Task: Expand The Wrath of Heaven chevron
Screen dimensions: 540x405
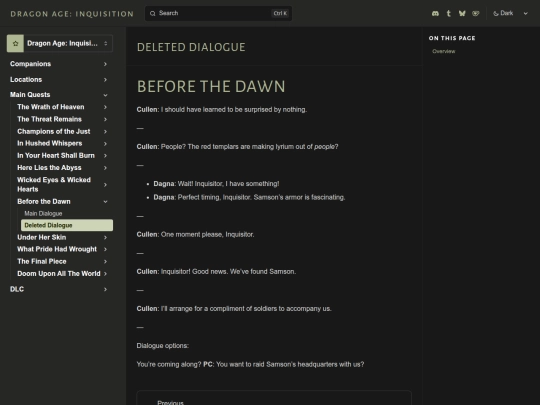Action: coord(105,107)
